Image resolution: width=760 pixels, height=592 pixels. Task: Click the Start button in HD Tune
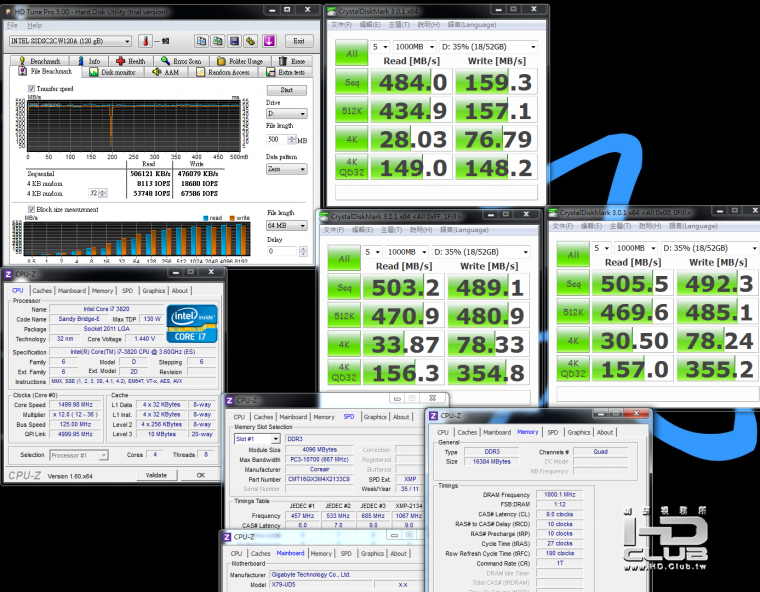286,90
